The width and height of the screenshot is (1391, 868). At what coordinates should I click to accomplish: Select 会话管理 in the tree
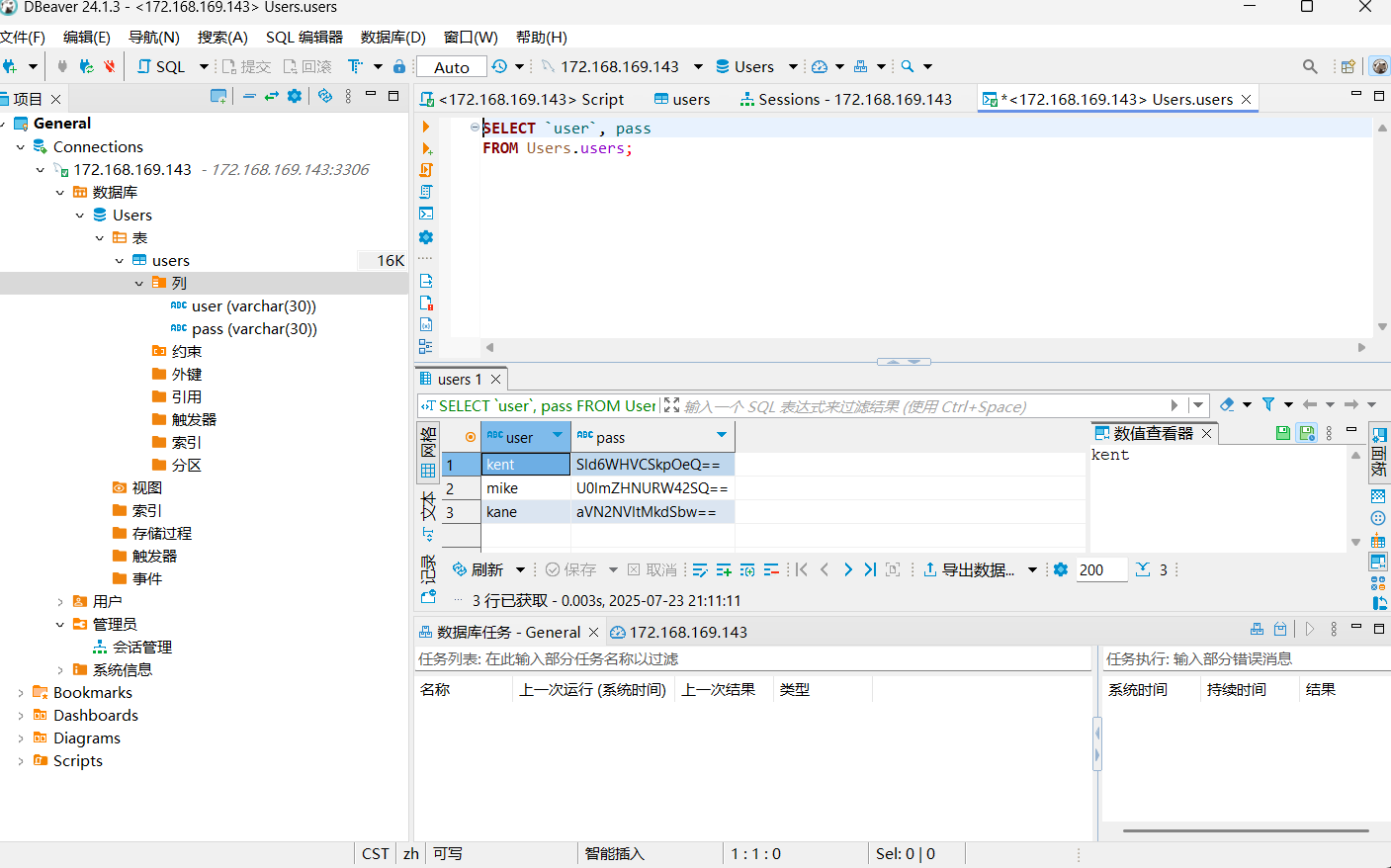click(142, 648)
